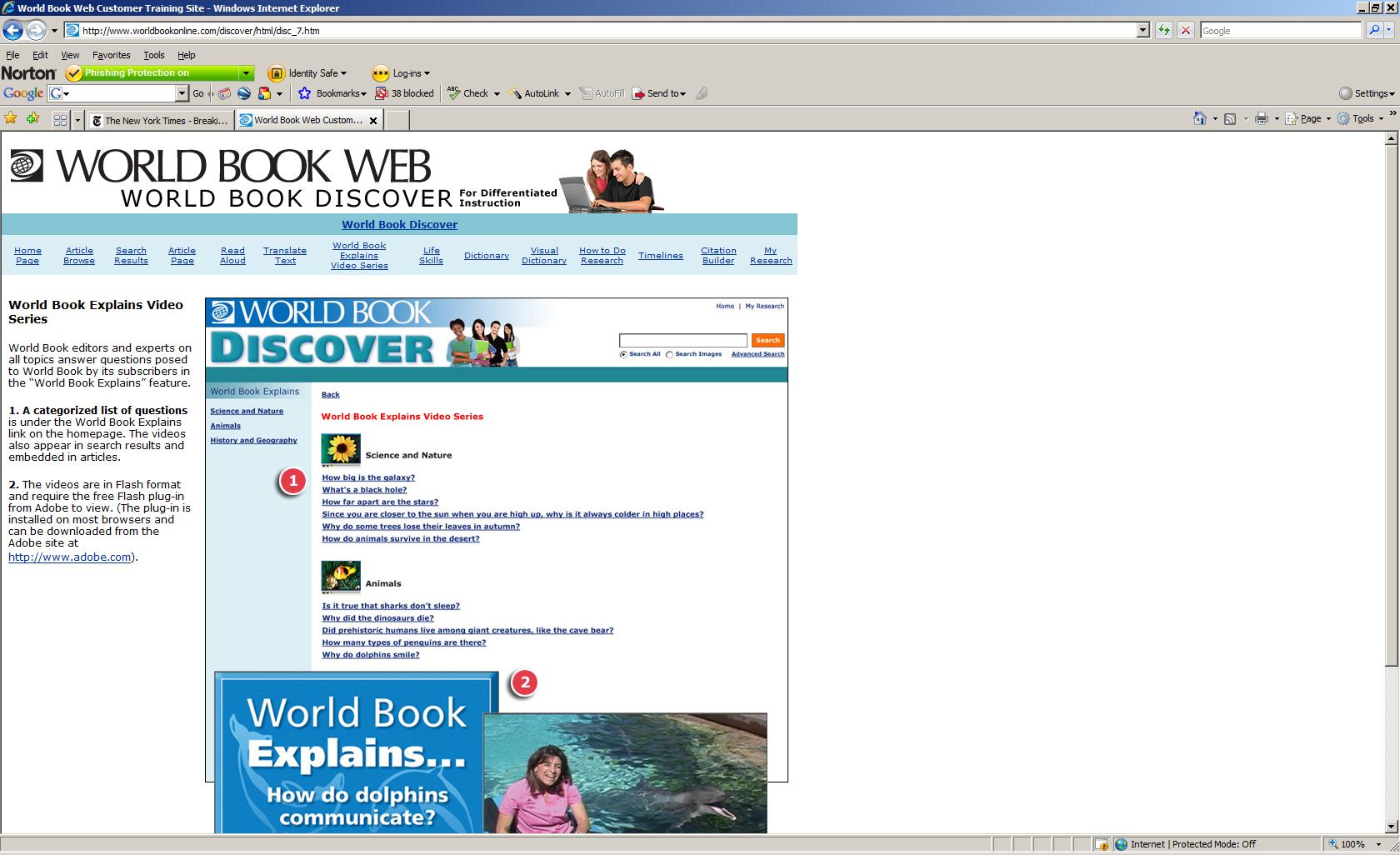Open the Help menu
The height and width of the screenshot is (855, 1400).
187,55
